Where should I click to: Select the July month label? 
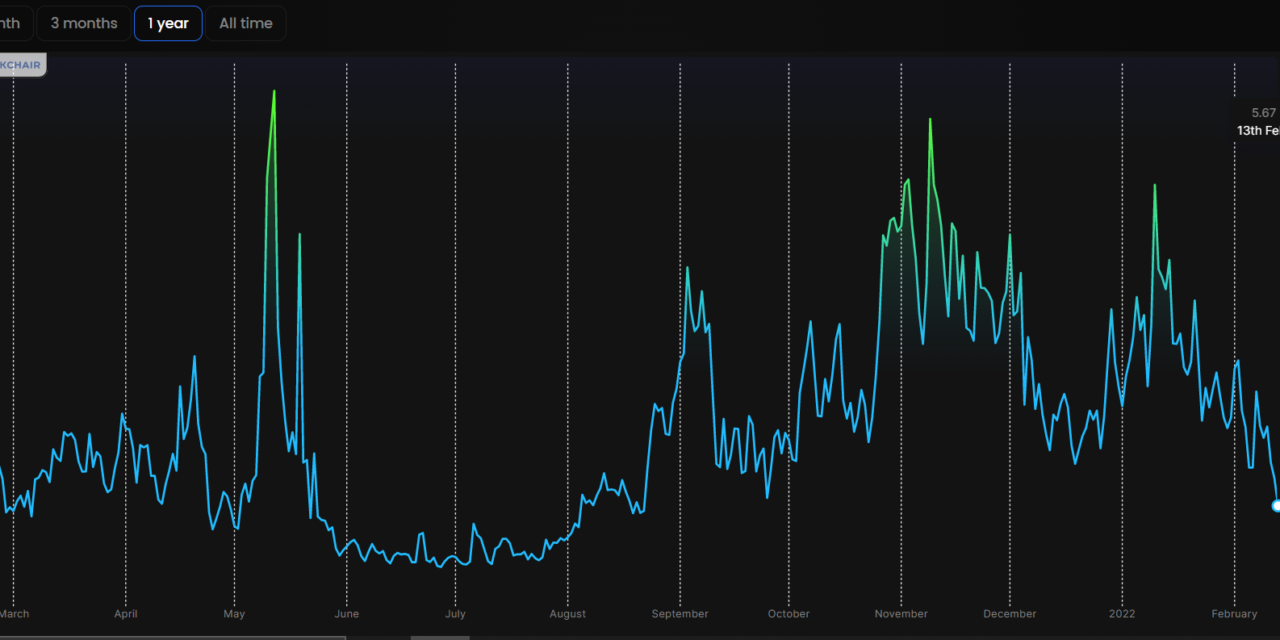[455, 614]
